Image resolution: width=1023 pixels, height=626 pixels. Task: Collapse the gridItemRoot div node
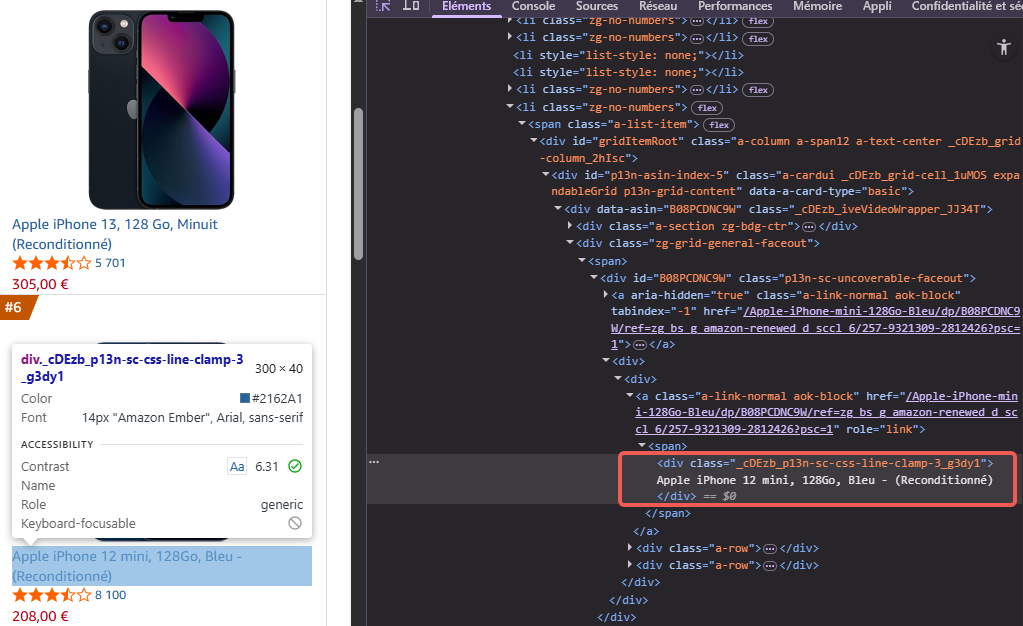pos(535,141)
